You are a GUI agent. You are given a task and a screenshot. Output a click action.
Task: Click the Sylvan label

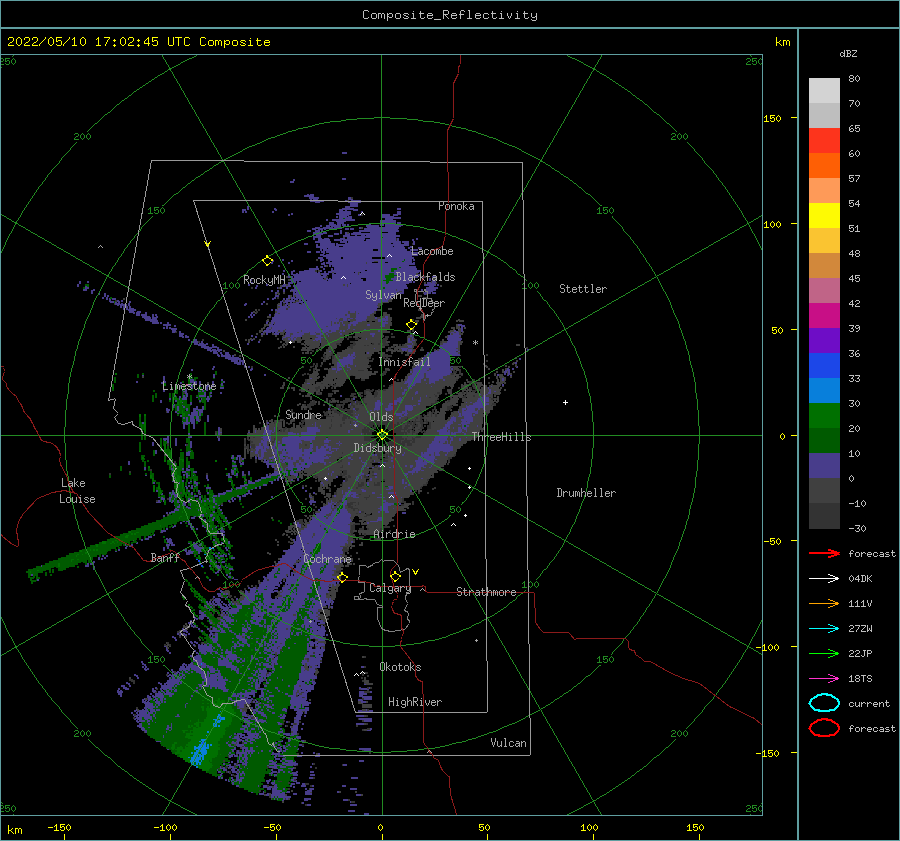point(383,296)
